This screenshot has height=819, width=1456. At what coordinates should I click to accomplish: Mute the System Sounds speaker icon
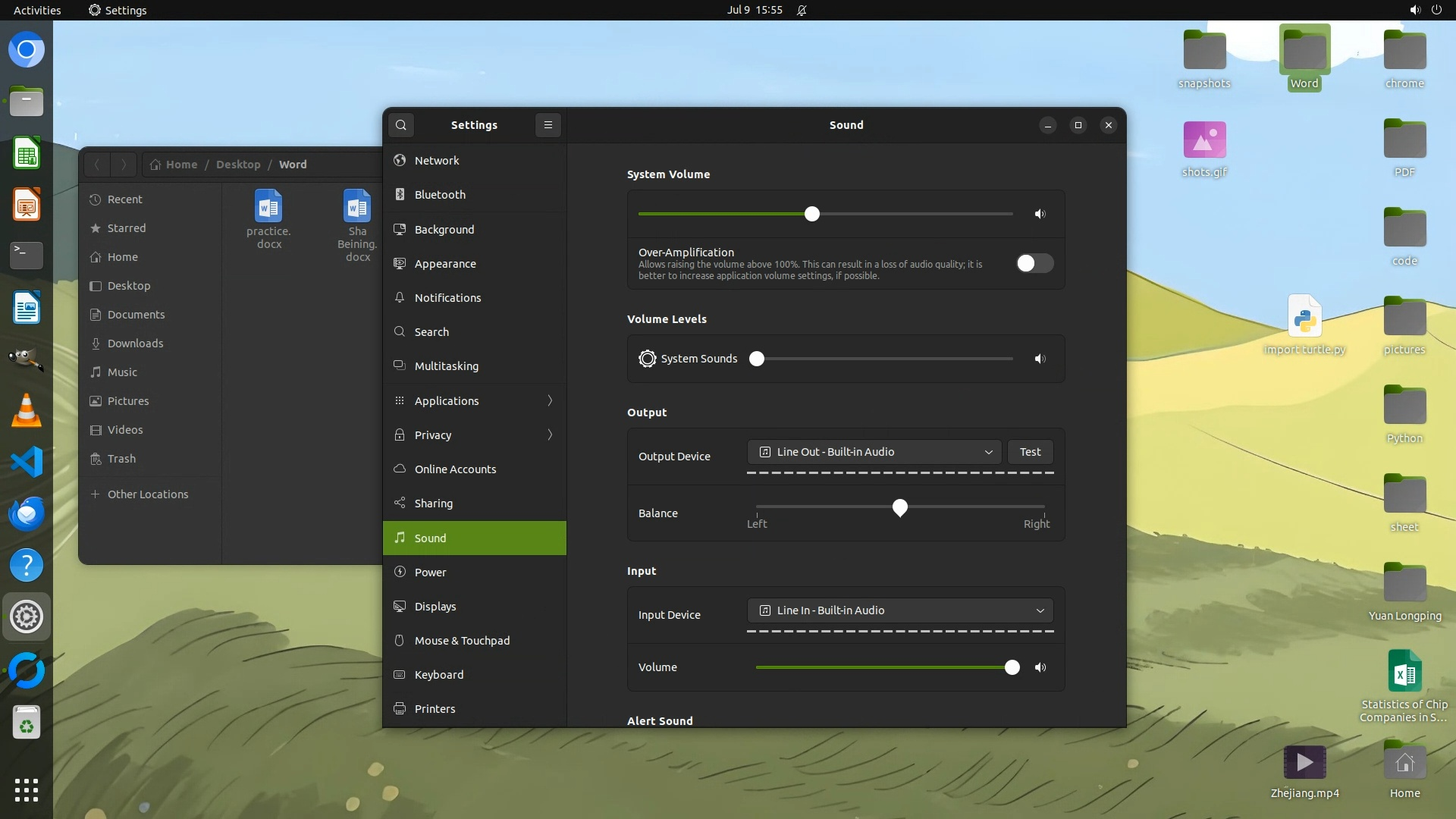(x=1040, y=359)
